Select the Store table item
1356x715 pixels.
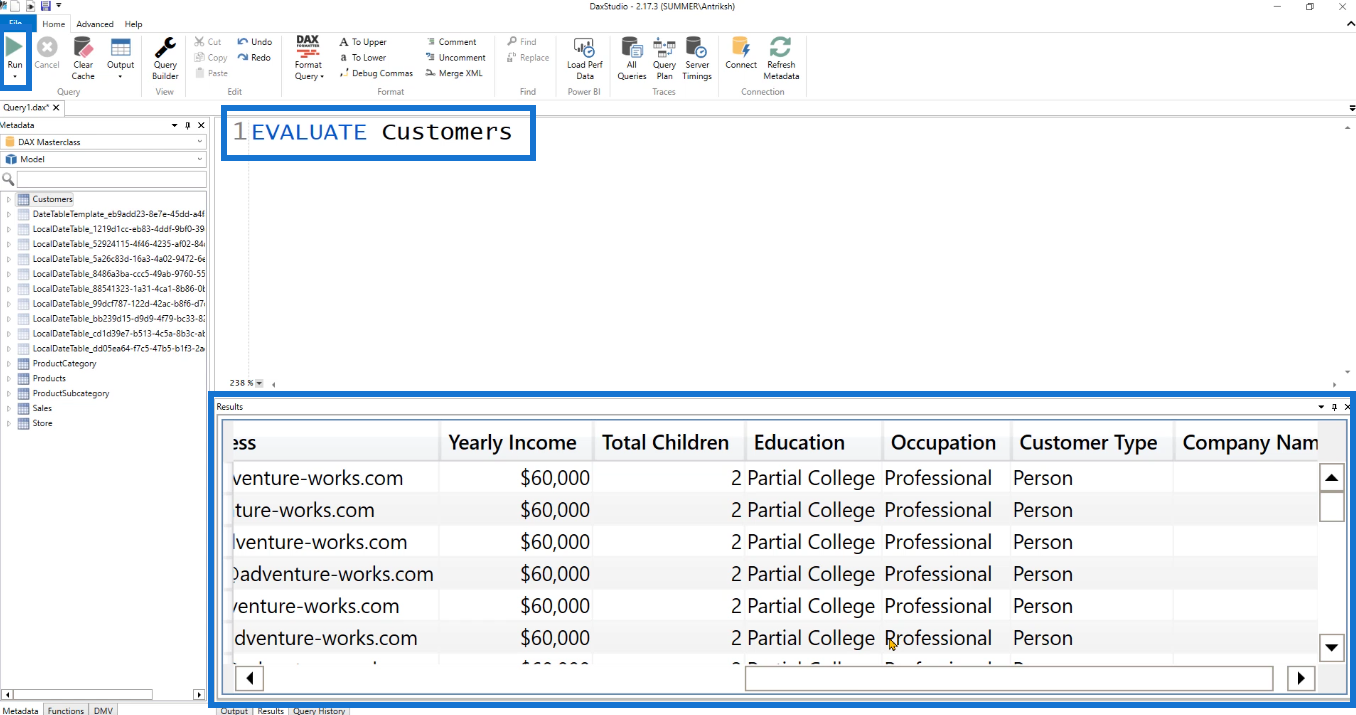pos(42,424)
